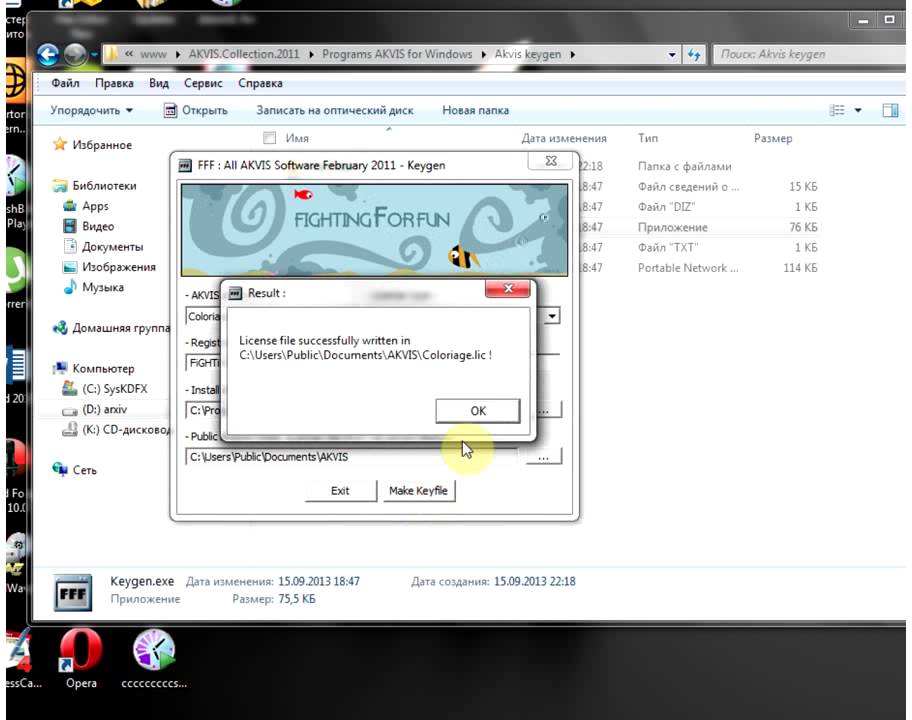Viewport: 912px width, 720px height.
Task: Open the AKVIS product combo box arrow
Action: click(x=552, y=316)
